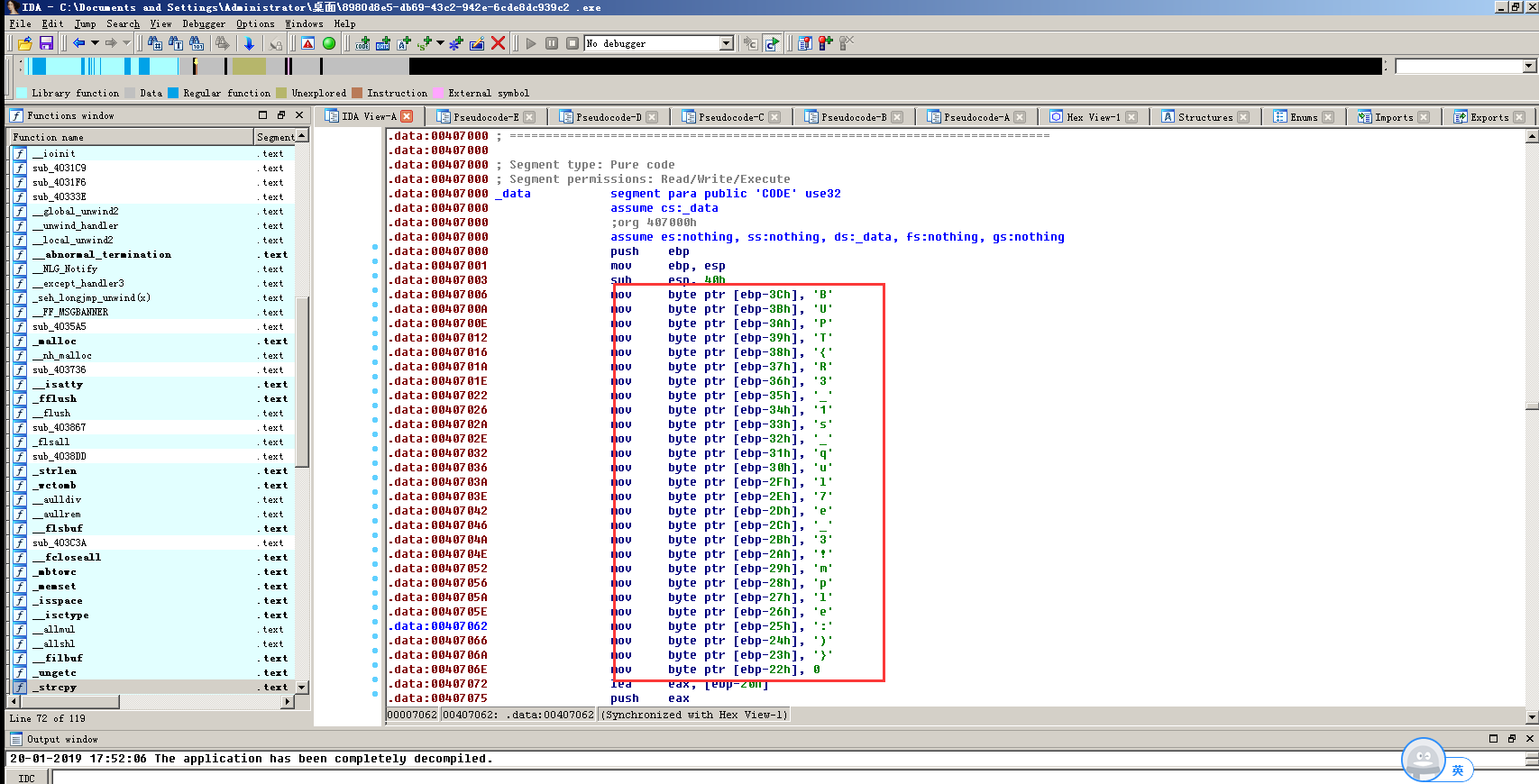Close the Pseudocode-E tab
This screenshot has width=1539, height=784.
(529, 117)
